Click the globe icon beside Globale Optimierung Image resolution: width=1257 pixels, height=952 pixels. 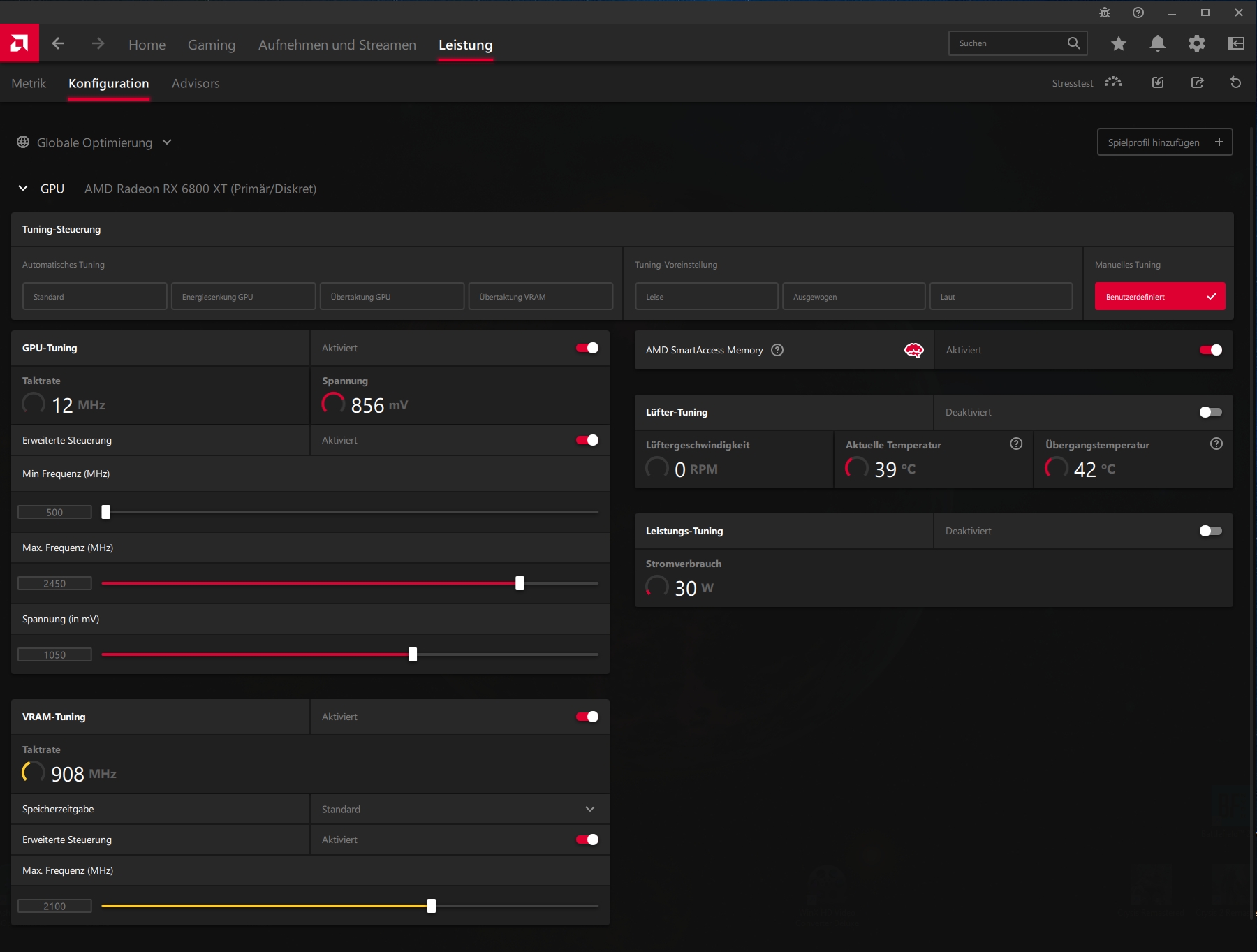pyautogui.click(x=23, y=142)
